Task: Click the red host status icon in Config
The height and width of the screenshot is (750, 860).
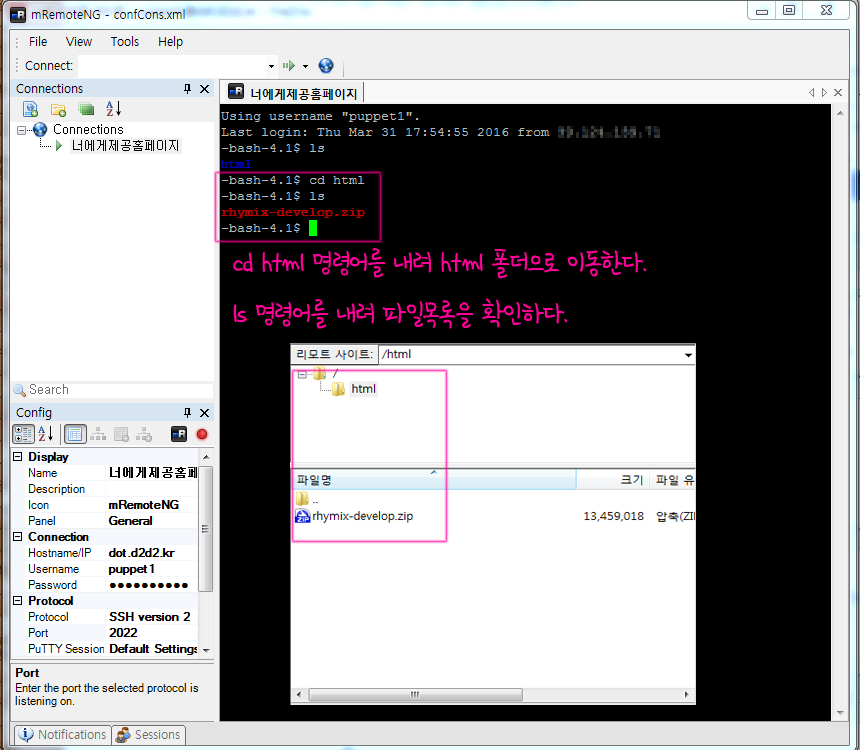Action: tap(202, 434)
